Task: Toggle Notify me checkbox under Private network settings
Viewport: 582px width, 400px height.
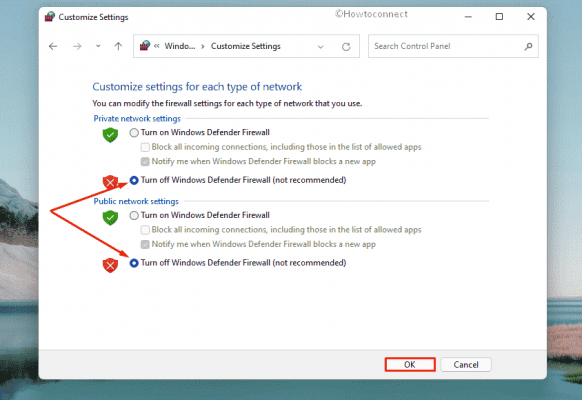Action: coord(145,161)
